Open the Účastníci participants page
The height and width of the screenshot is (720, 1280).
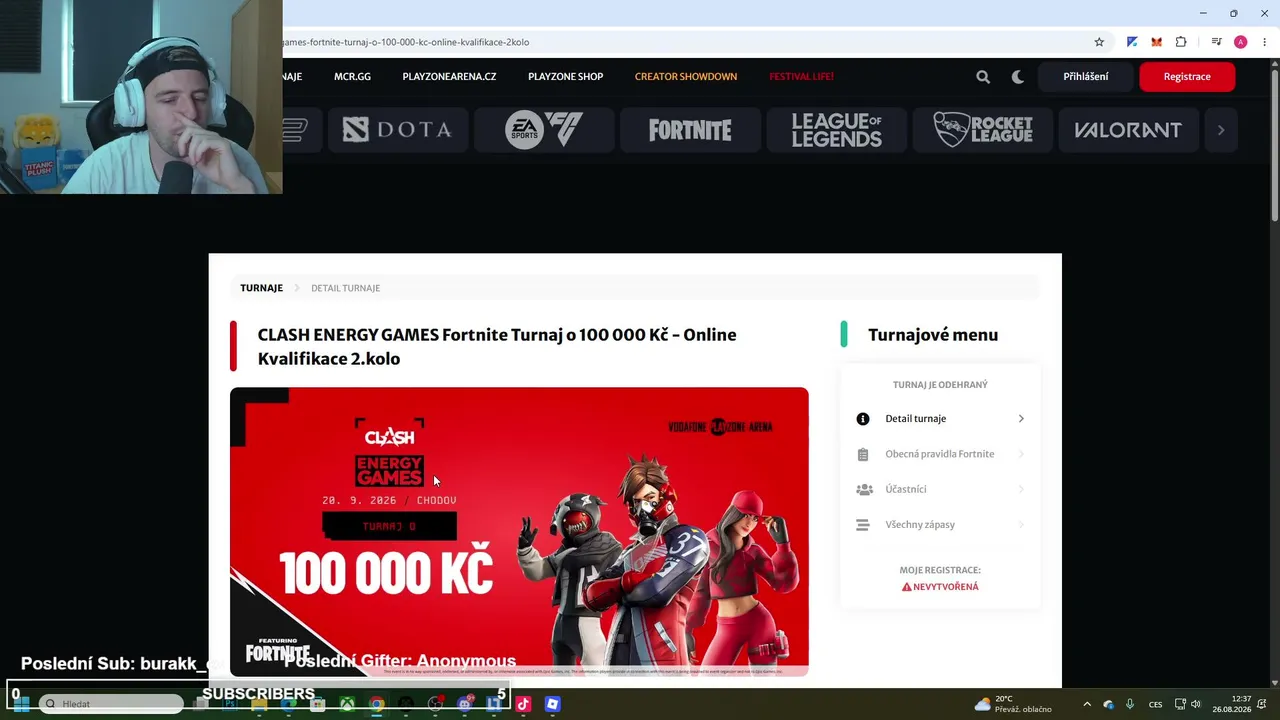pyautogui.click(x=940, y=489)
